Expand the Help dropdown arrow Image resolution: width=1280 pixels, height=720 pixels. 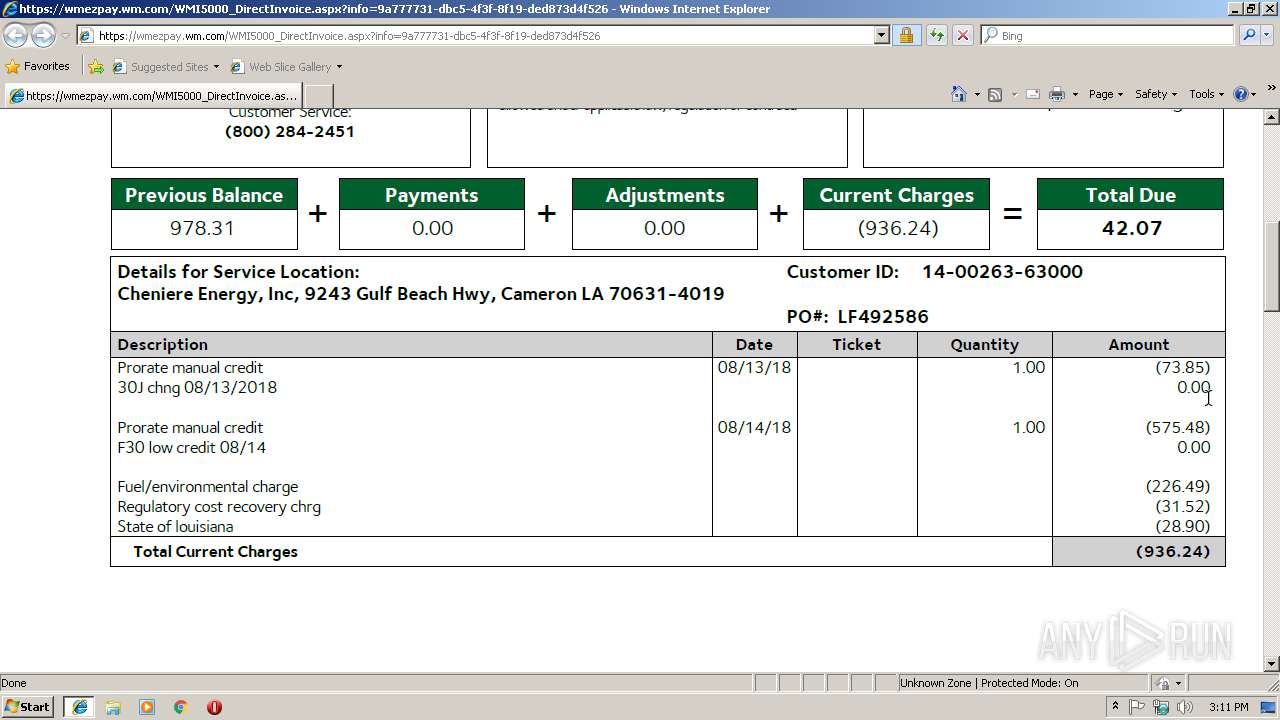(1254, 94)
